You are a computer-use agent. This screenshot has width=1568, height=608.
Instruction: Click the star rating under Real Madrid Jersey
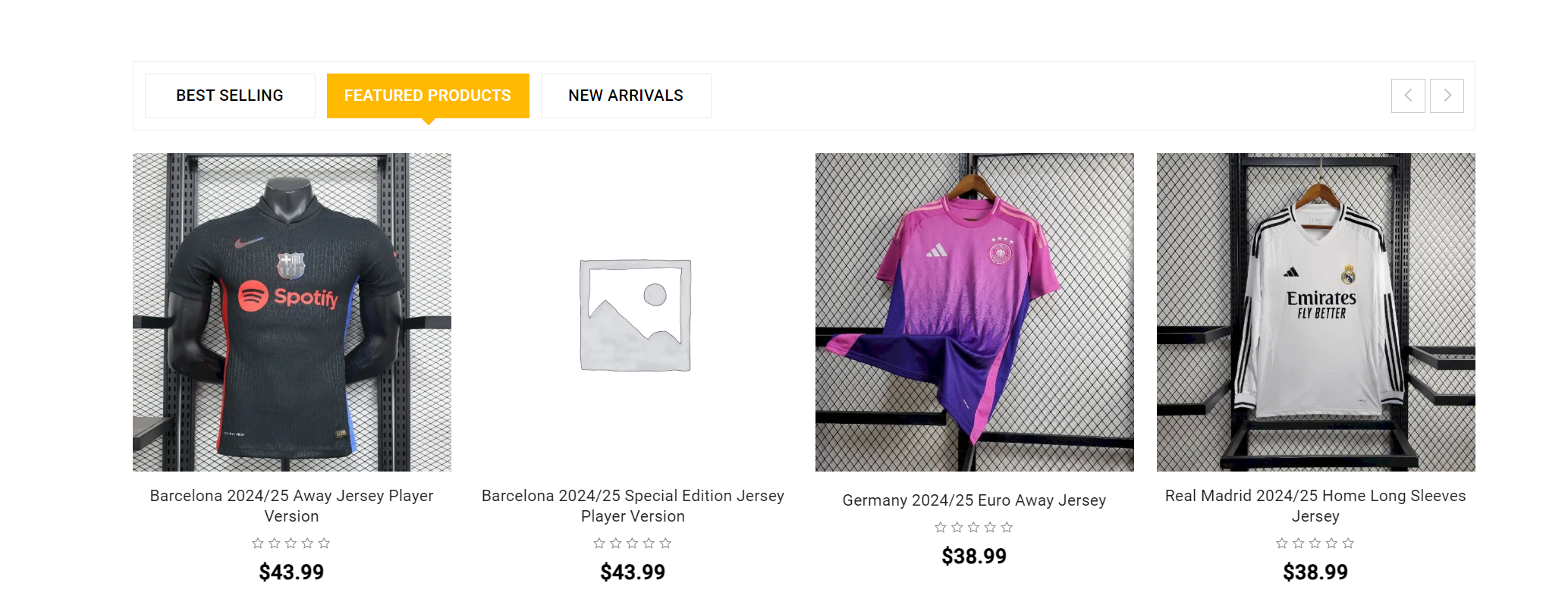click(x=1315, y=543)
